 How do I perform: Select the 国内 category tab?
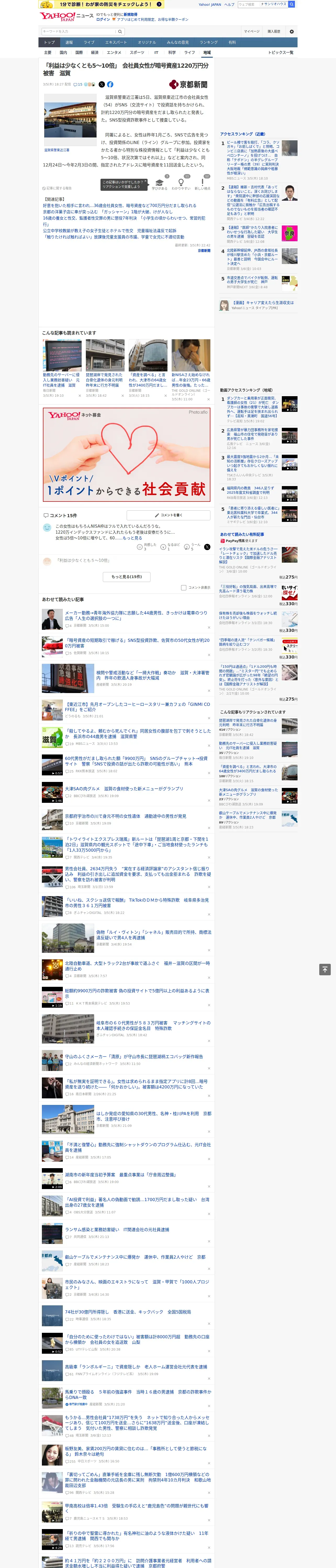pos(63,52)
